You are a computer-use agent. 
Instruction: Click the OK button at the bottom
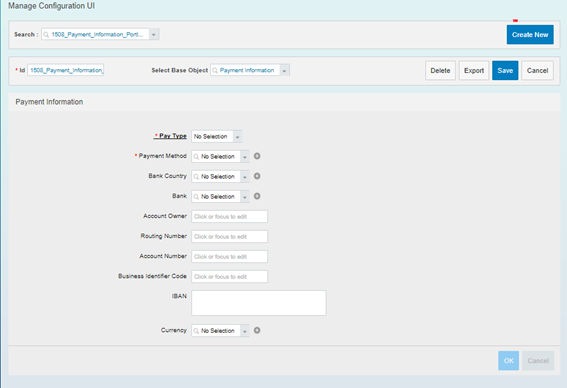(508, 361)
